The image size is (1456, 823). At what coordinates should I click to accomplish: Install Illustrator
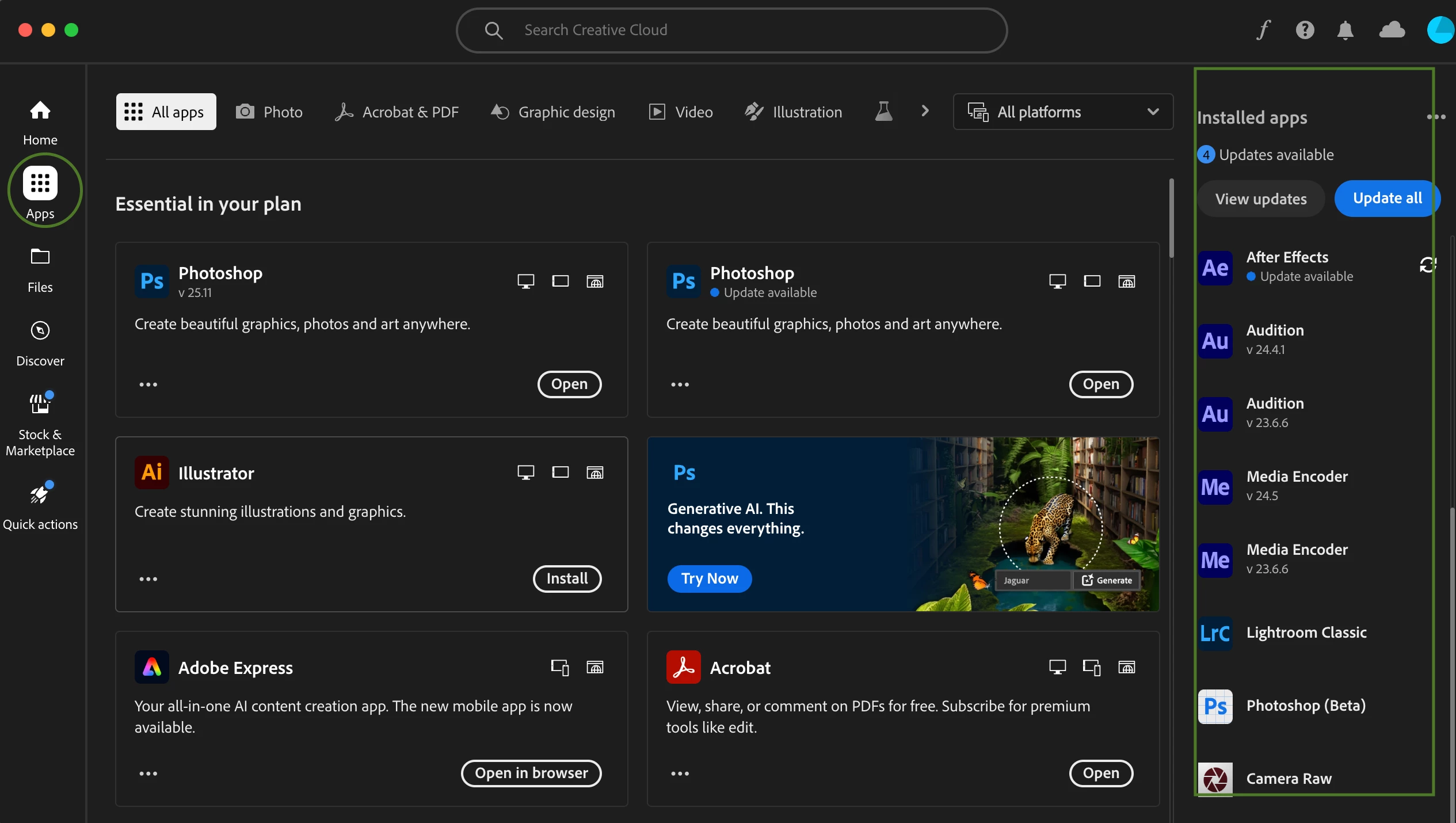(x=567, y=578)
